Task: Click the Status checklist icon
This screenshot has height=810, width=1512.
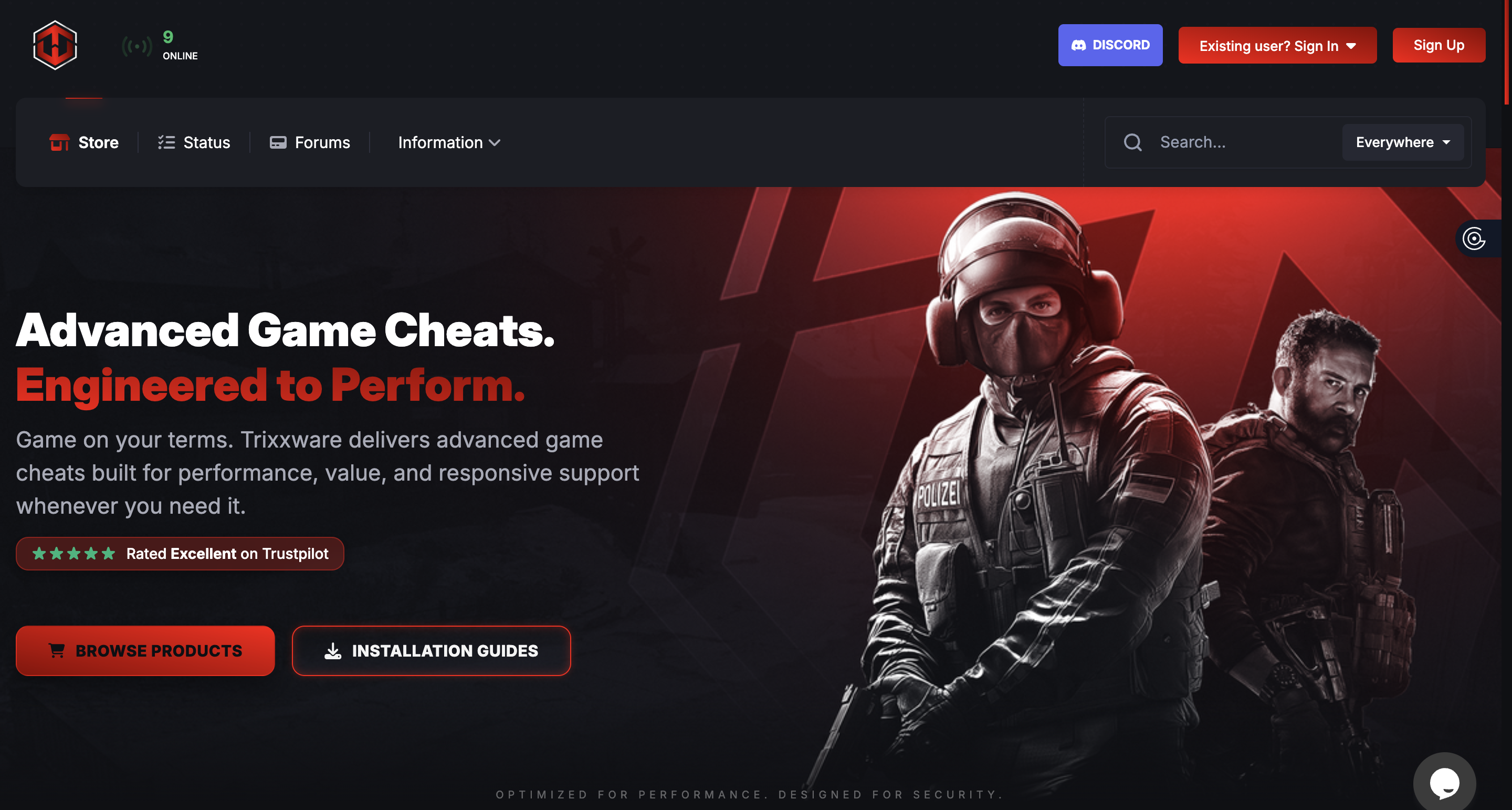Action: tap(166, 142)
